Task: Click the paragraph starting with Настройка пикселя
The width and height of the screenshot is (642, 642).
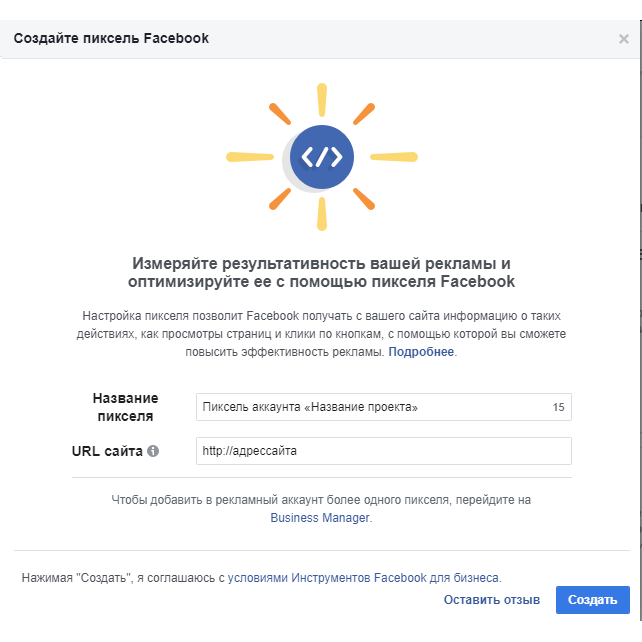Action: tap(321, 334)
